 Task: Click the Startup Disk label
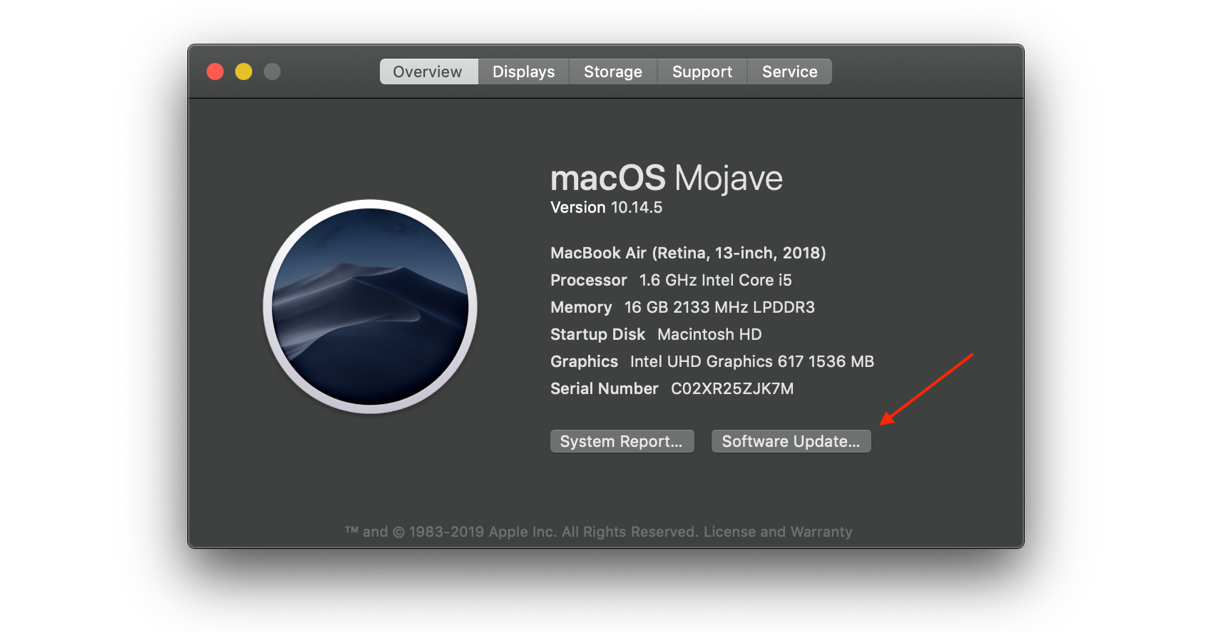598,334
